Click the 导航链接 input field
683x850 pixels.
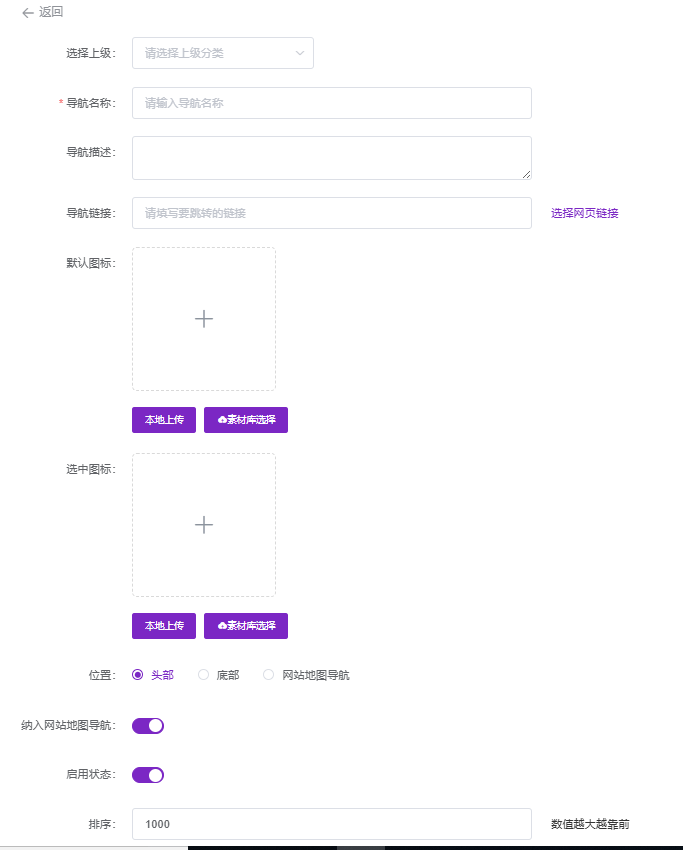coord(331,213)
